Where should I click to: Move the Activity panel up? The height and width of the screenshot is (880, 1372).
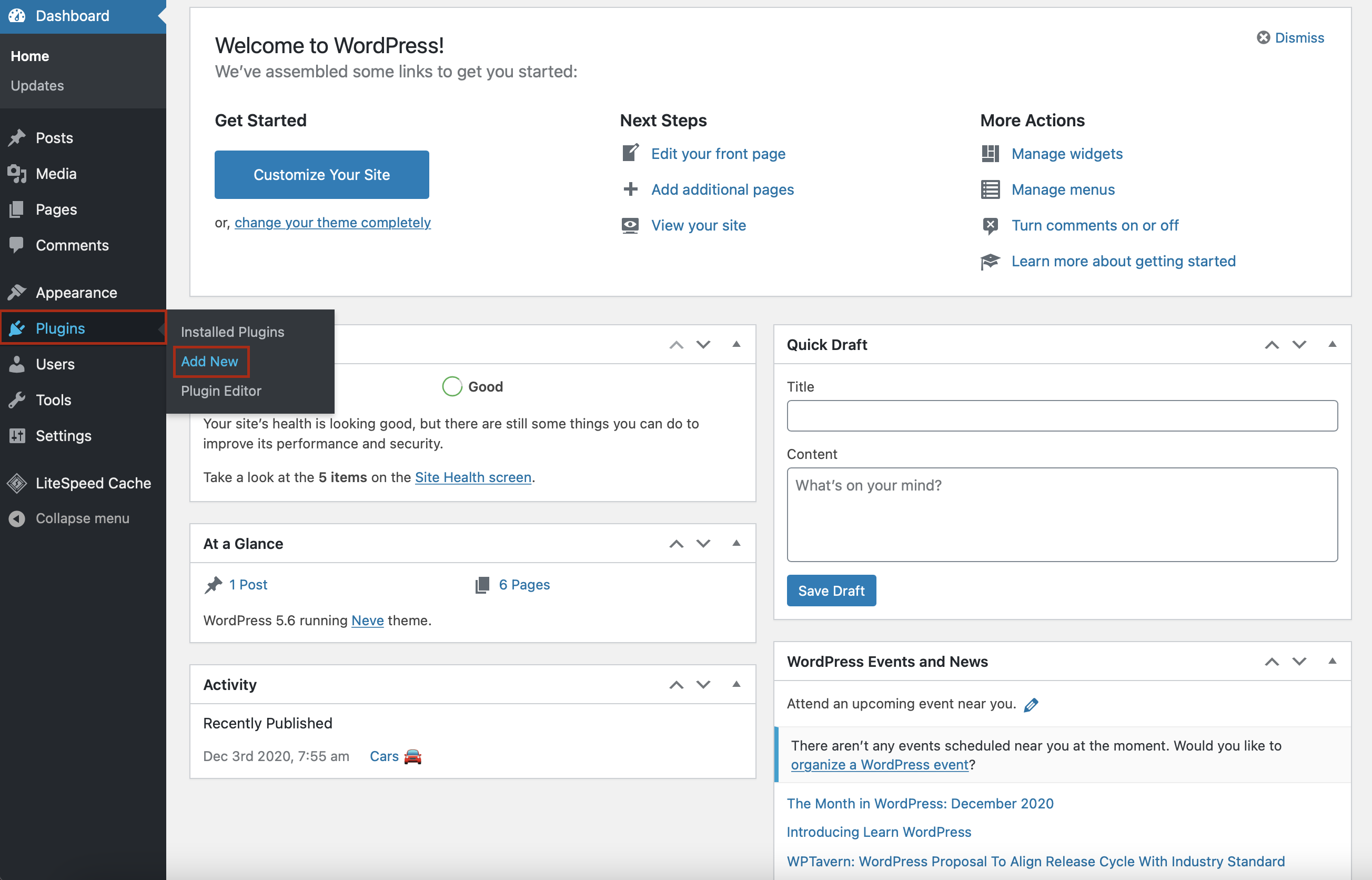tap(677, 684)
